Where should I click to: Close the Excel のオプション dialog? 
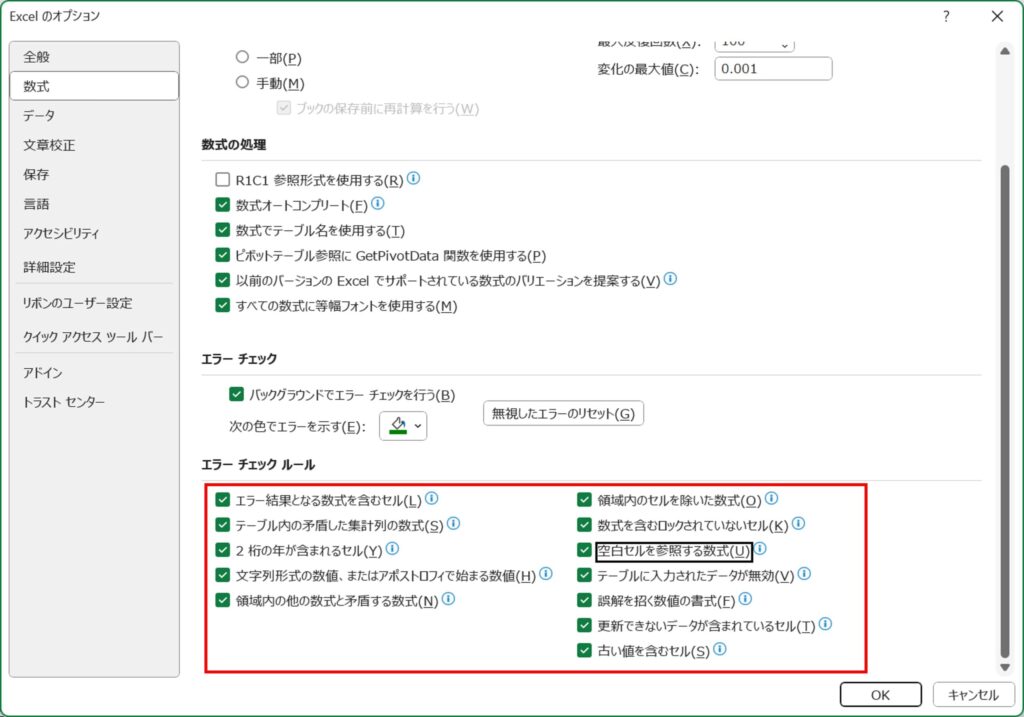pyautogui.click(x=997, y=16)
